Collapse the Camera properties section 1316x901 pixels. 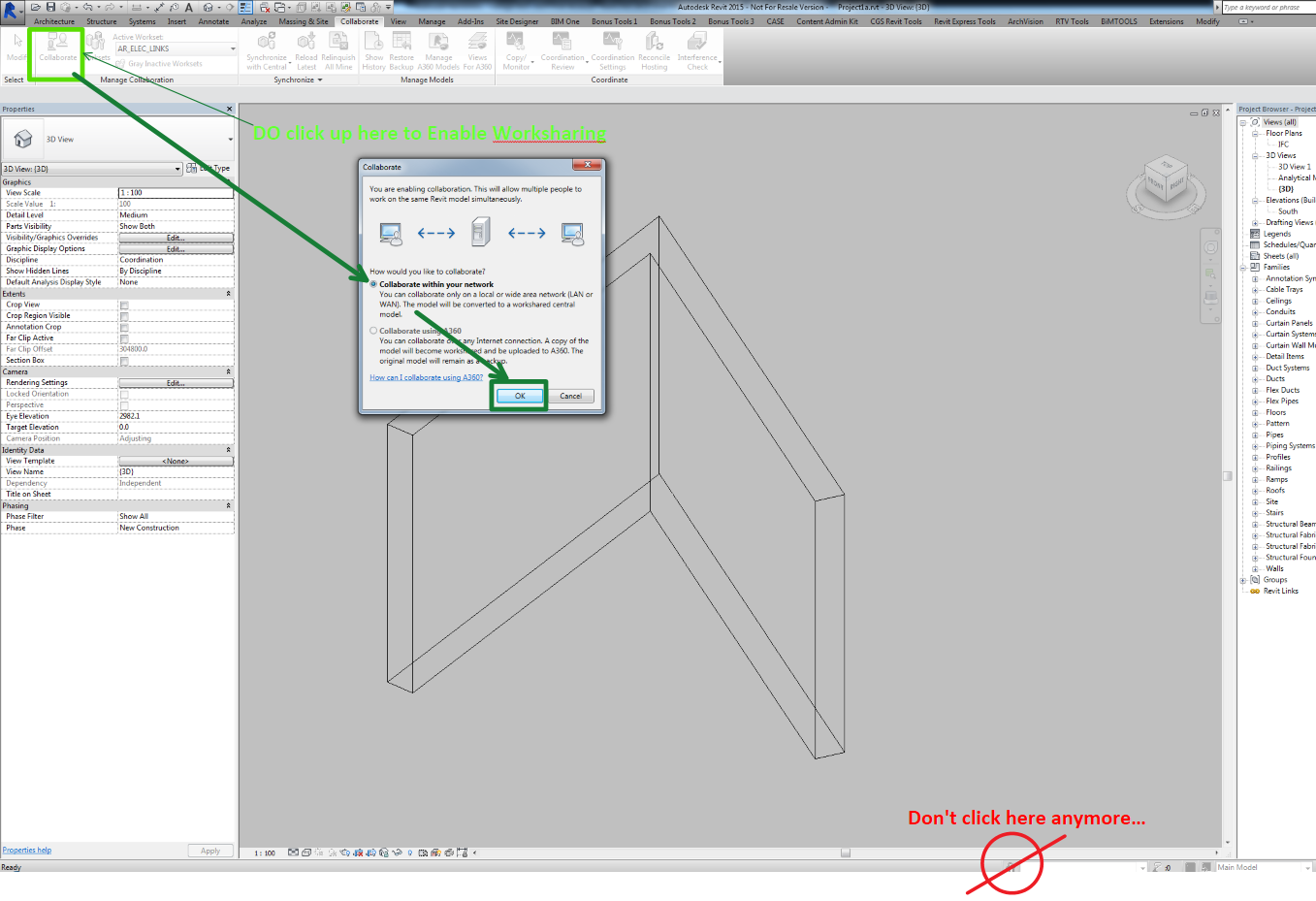click(x=229, y=371)
